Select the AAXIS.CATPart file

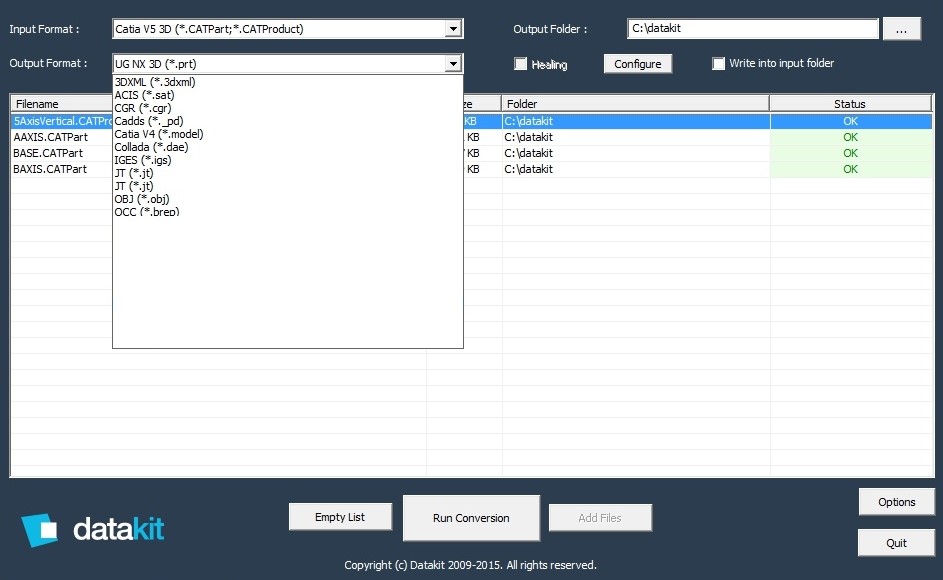[51, 137]
